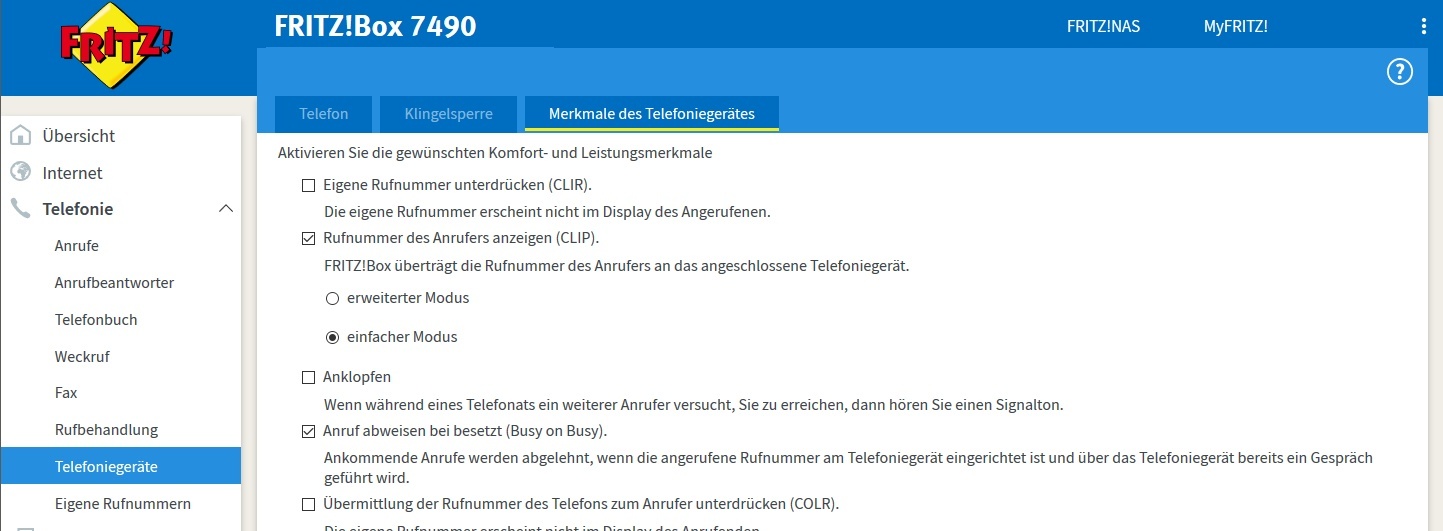Click the FRITZ!Box 7490 title

tap(375, 26)
